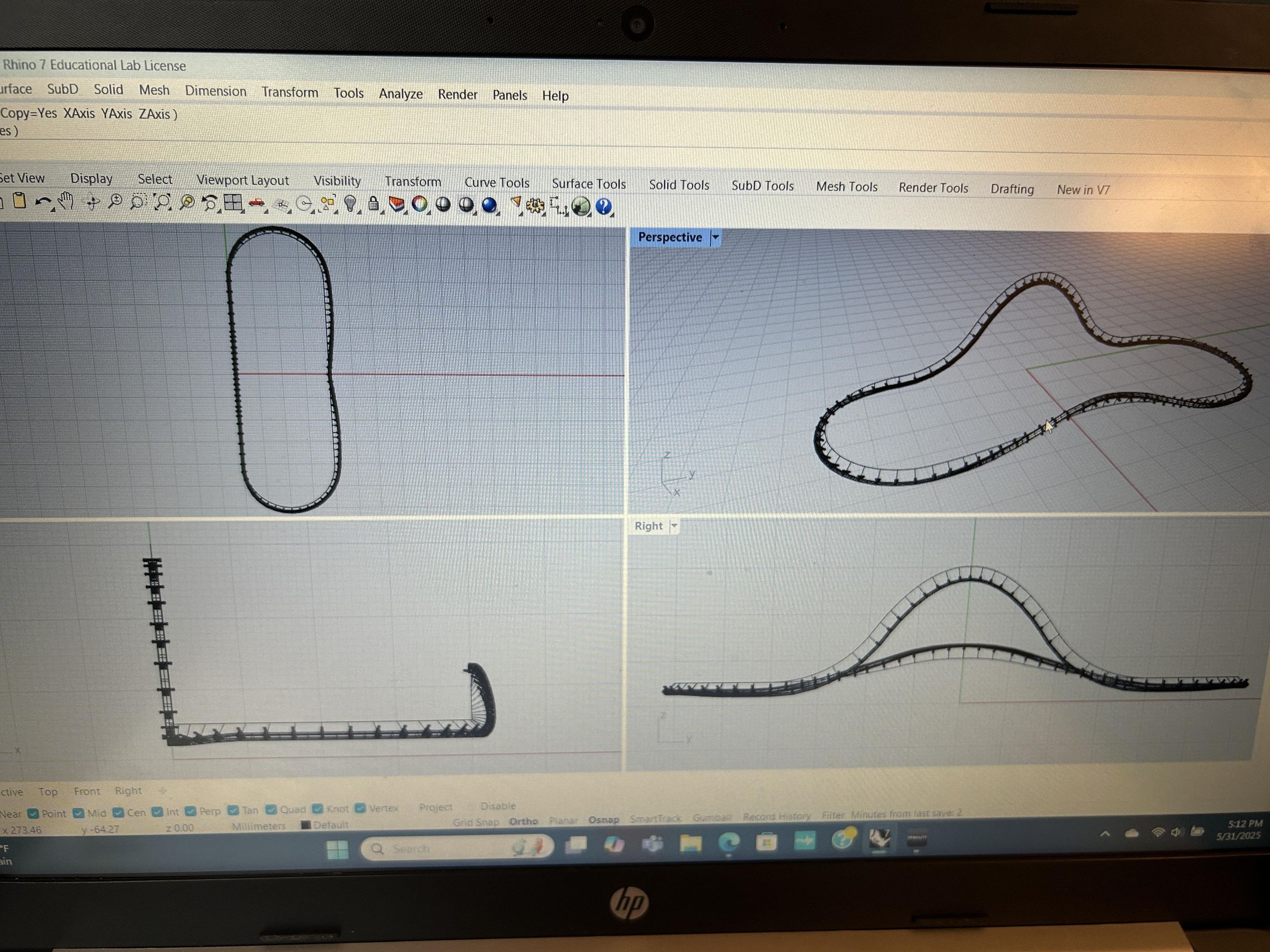Open the Right viewport dropdown arrow
Viewport: 1270px width, 952px height.
[674, 526]
